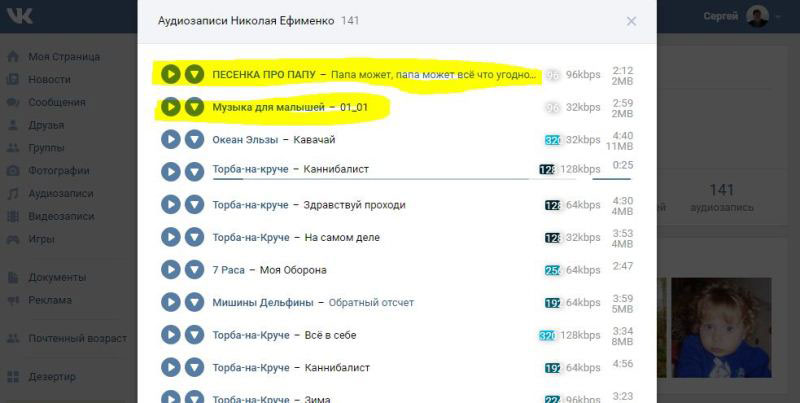Image resolution: width=800 pixels, height=403 pixels.
Task: Click the VK logo
Action: (x=19, y=16)
